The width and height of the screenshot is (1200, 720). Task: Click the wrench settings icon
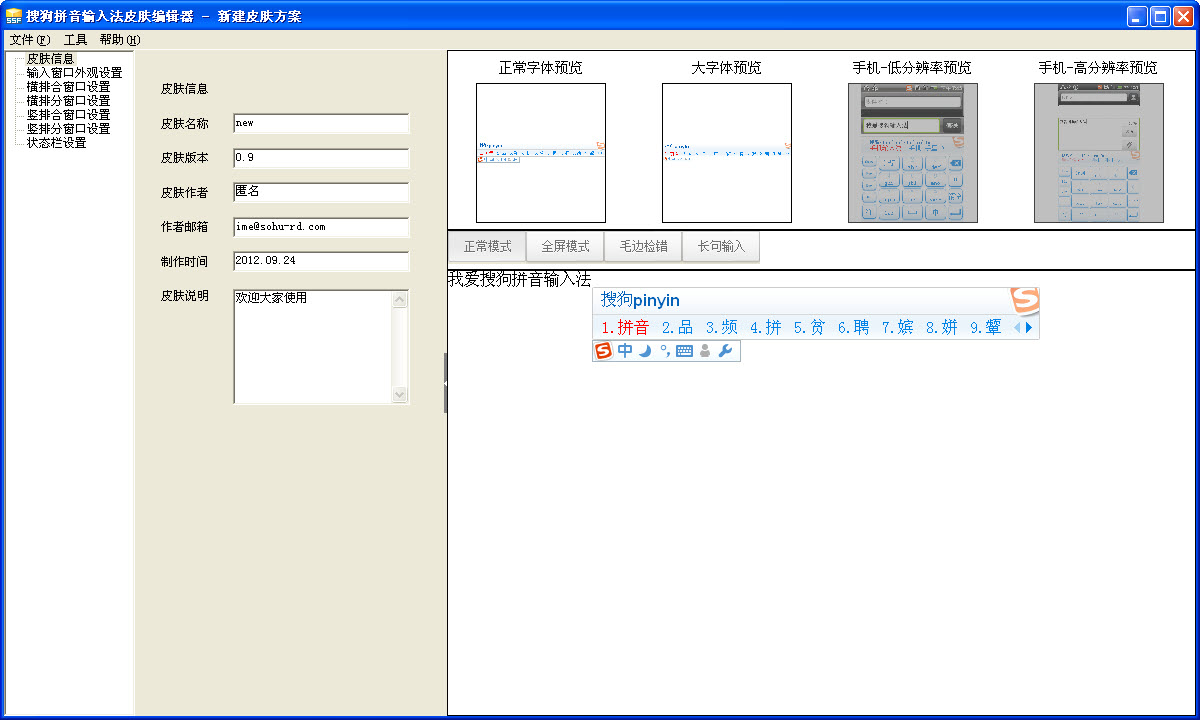pyautogui.click(x=725, y=351)
